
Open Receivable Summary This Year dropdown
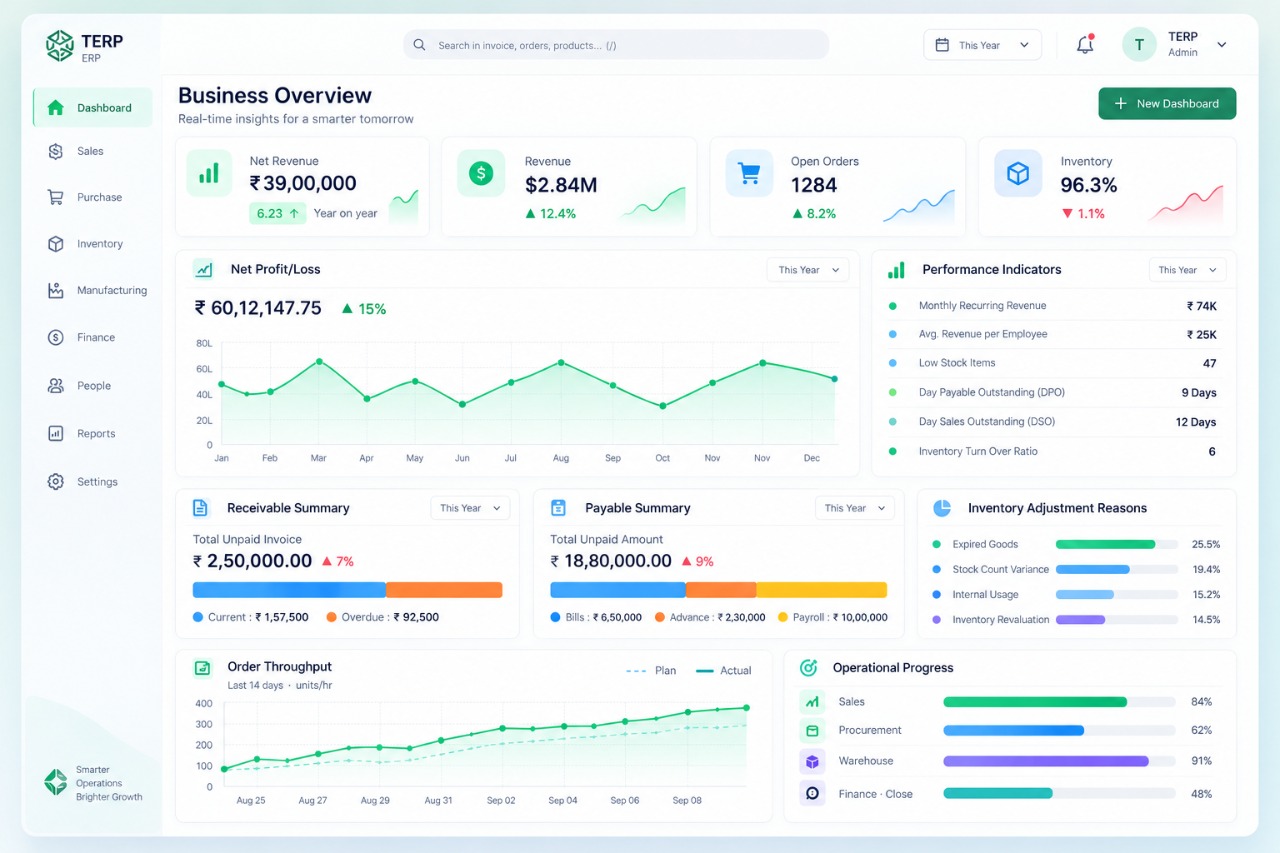(470, 508)
